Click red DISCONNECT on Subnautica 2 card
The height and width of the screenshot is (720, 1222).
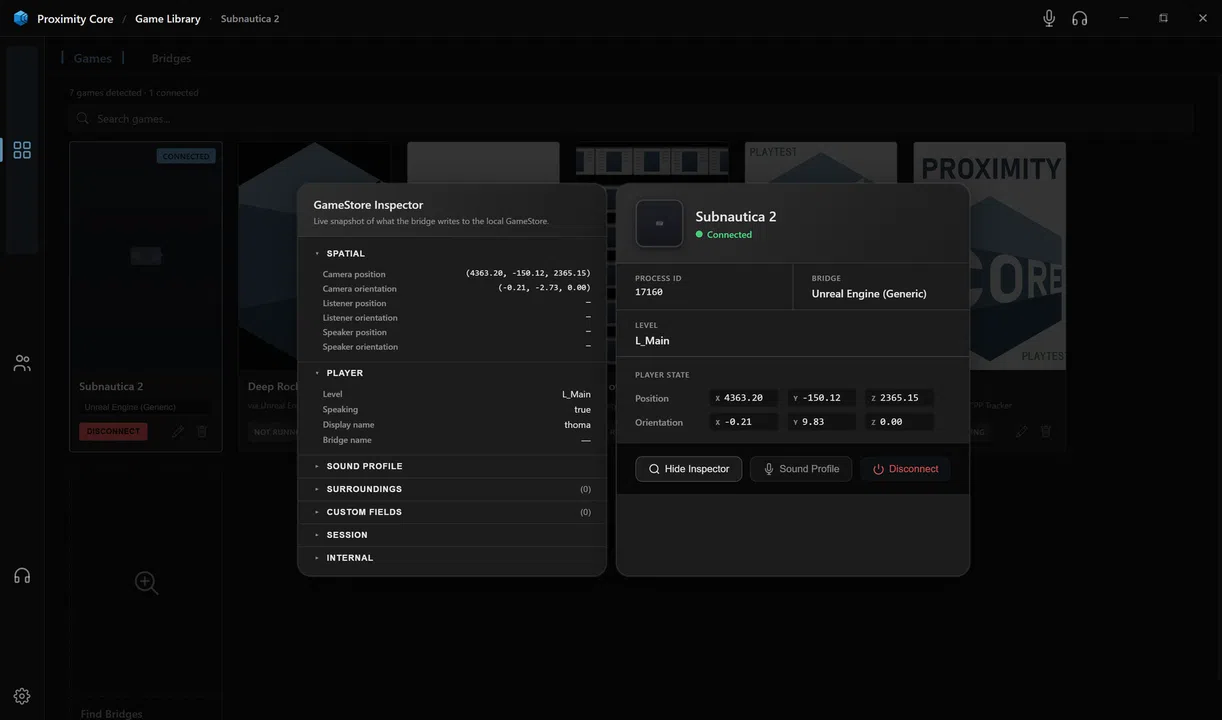pos(113,432)
